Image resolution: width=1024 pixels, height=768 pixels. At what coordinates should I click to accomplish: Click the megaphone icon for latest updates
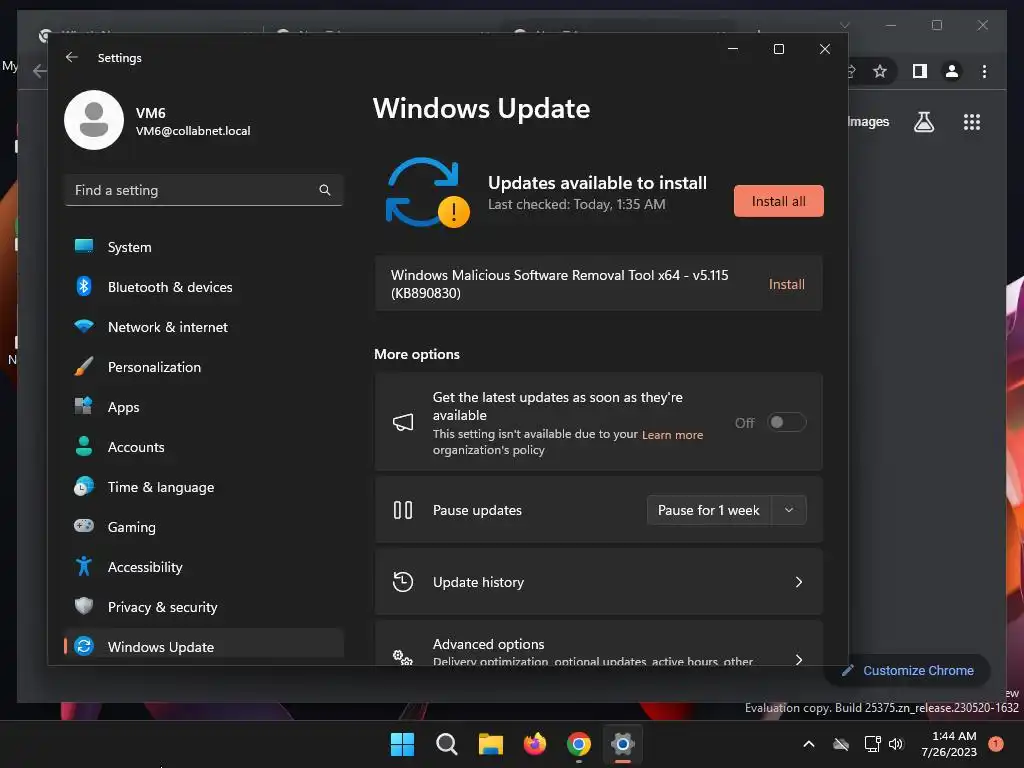403,423
